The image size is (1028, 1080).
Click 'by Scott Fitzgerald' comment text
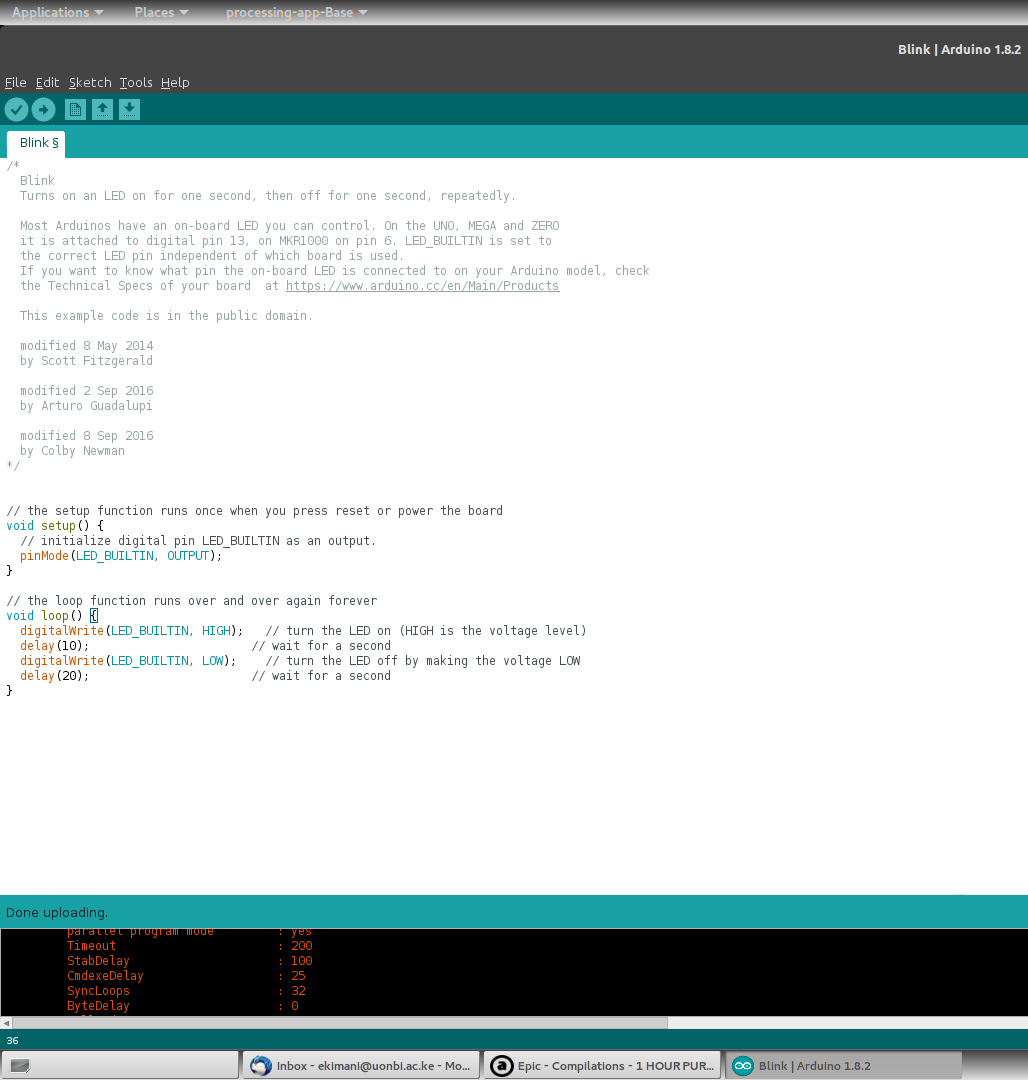pyautogui.click(x=86, y=361)
